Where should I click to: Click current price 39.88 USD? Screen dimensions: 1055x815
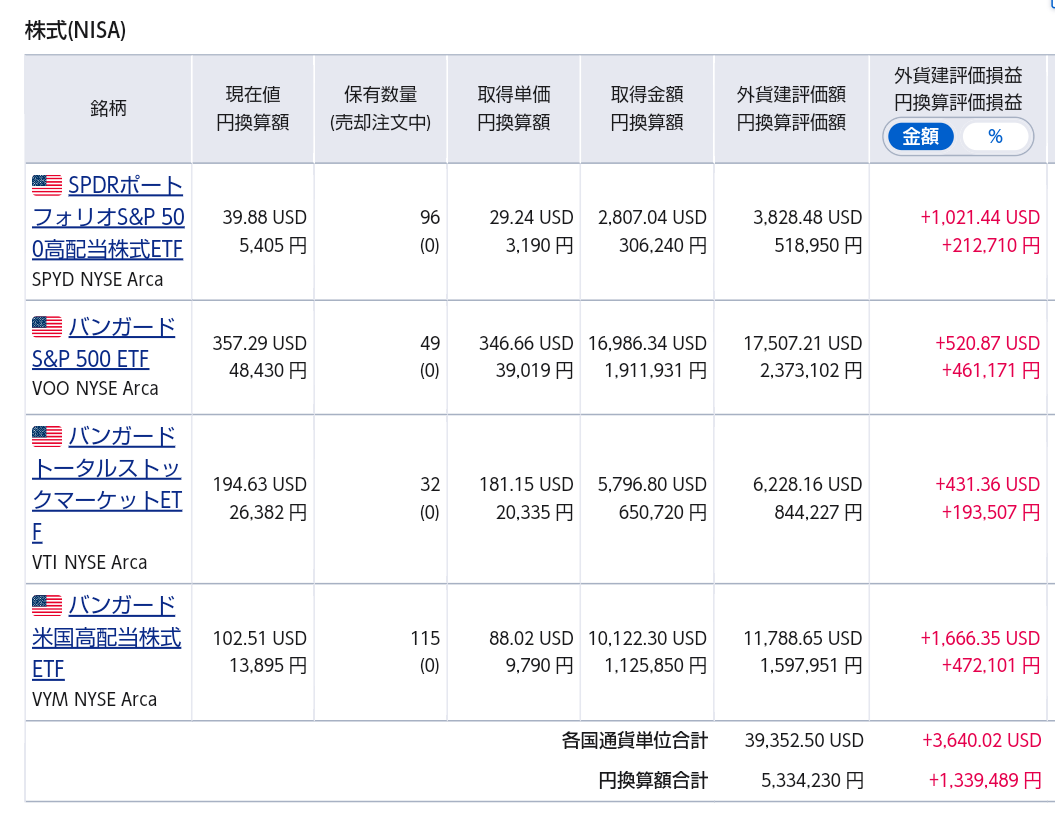click(x=264, y=217)
